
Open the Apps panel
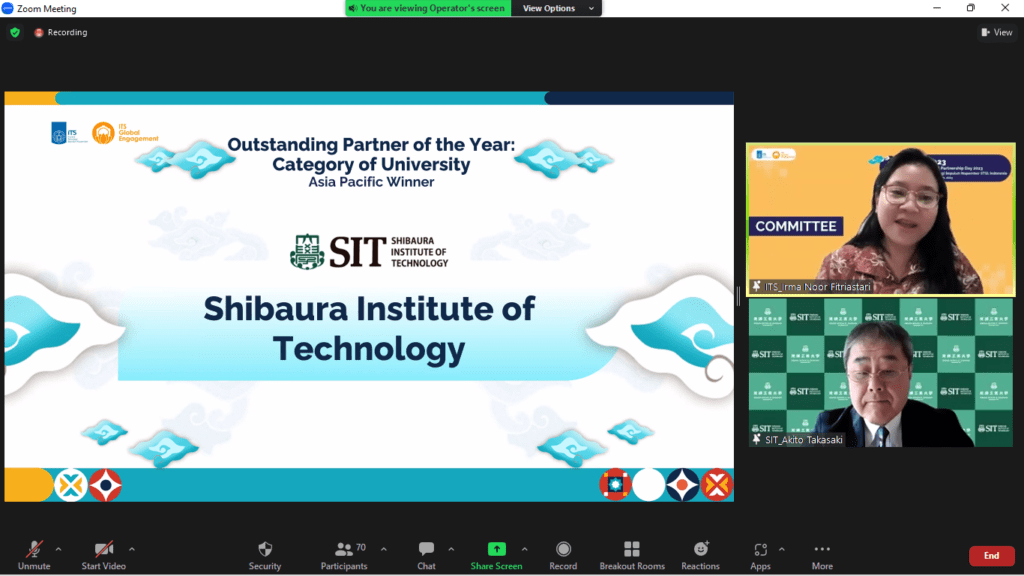point(760,549)
